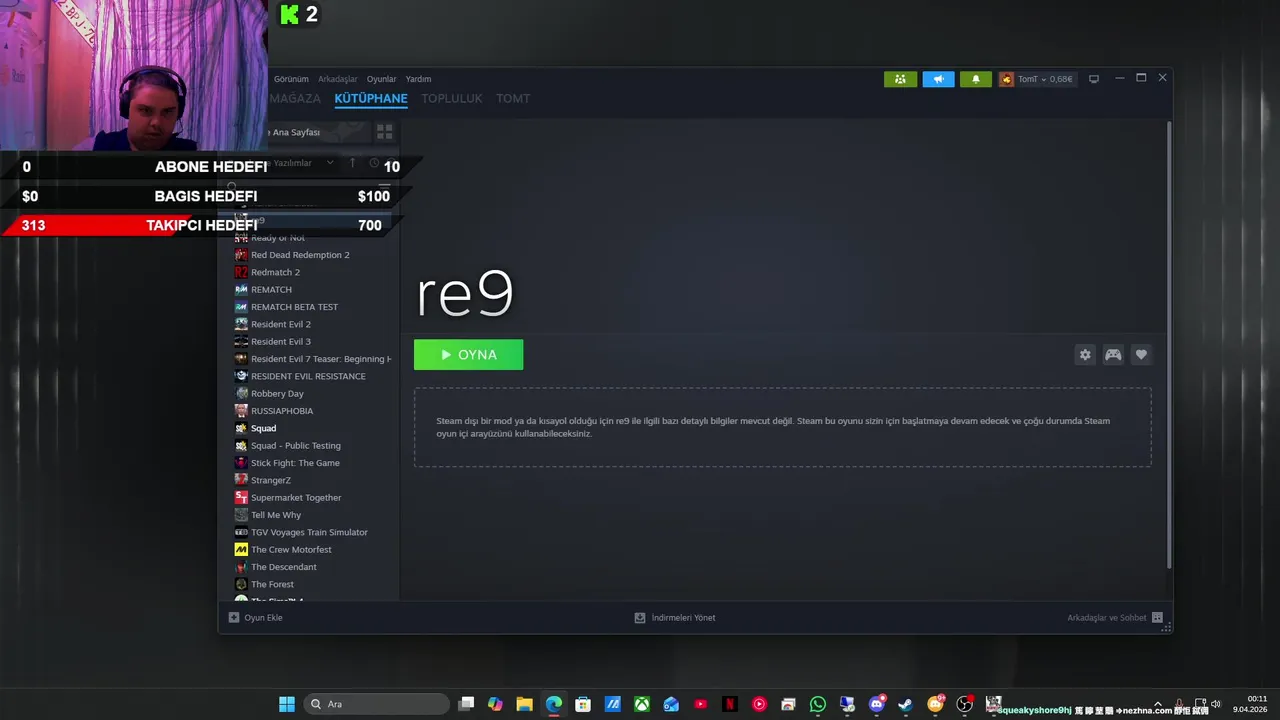Image resolution: width=1280 pixels, height=720 pixels.
Task: Click the Ara taskbar search box
Action: coord(376,704)
